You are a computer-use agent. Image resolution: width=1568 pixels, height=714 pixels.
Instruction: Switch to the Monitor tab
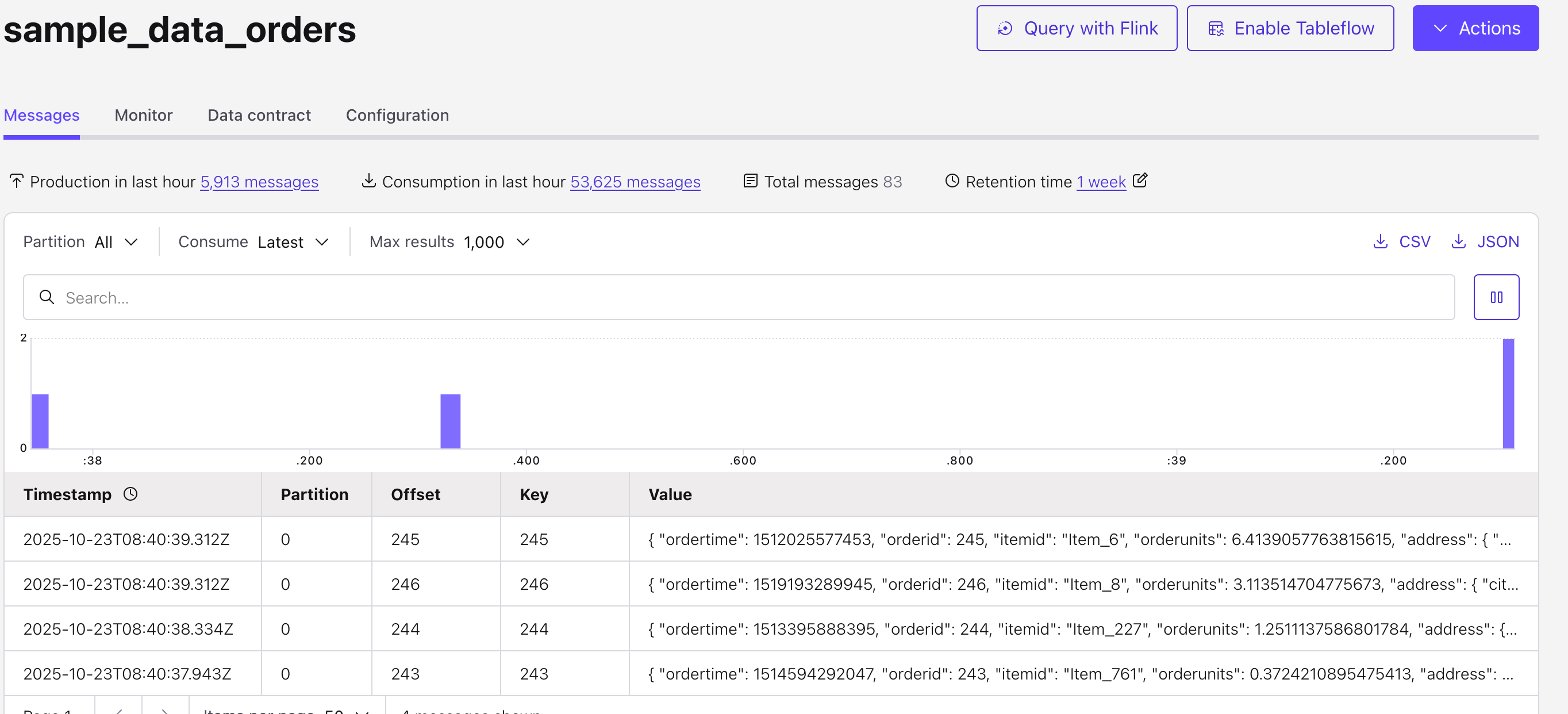point(144,115)
